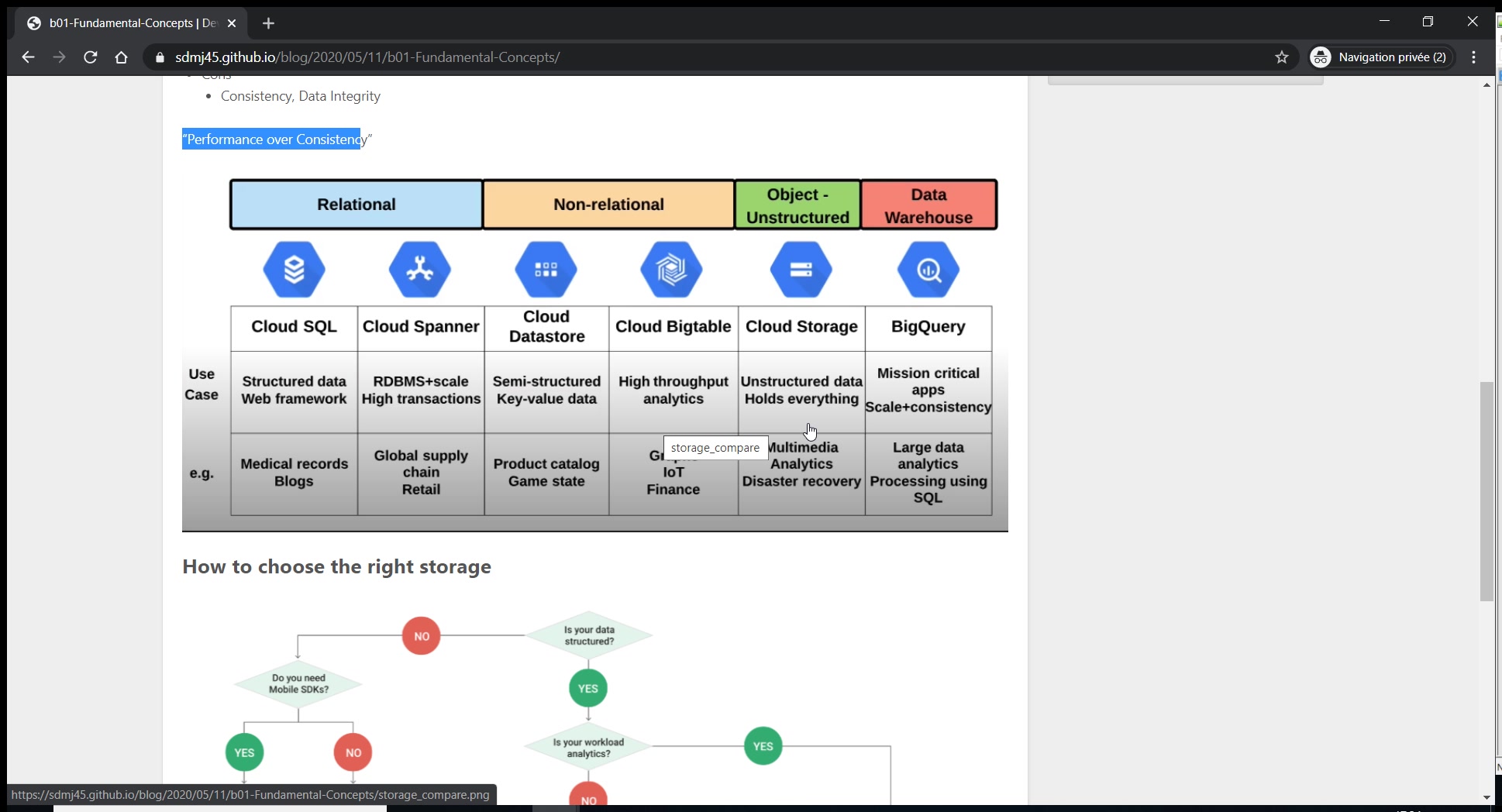Click the Cloud SQL table cell

[295, 328]
